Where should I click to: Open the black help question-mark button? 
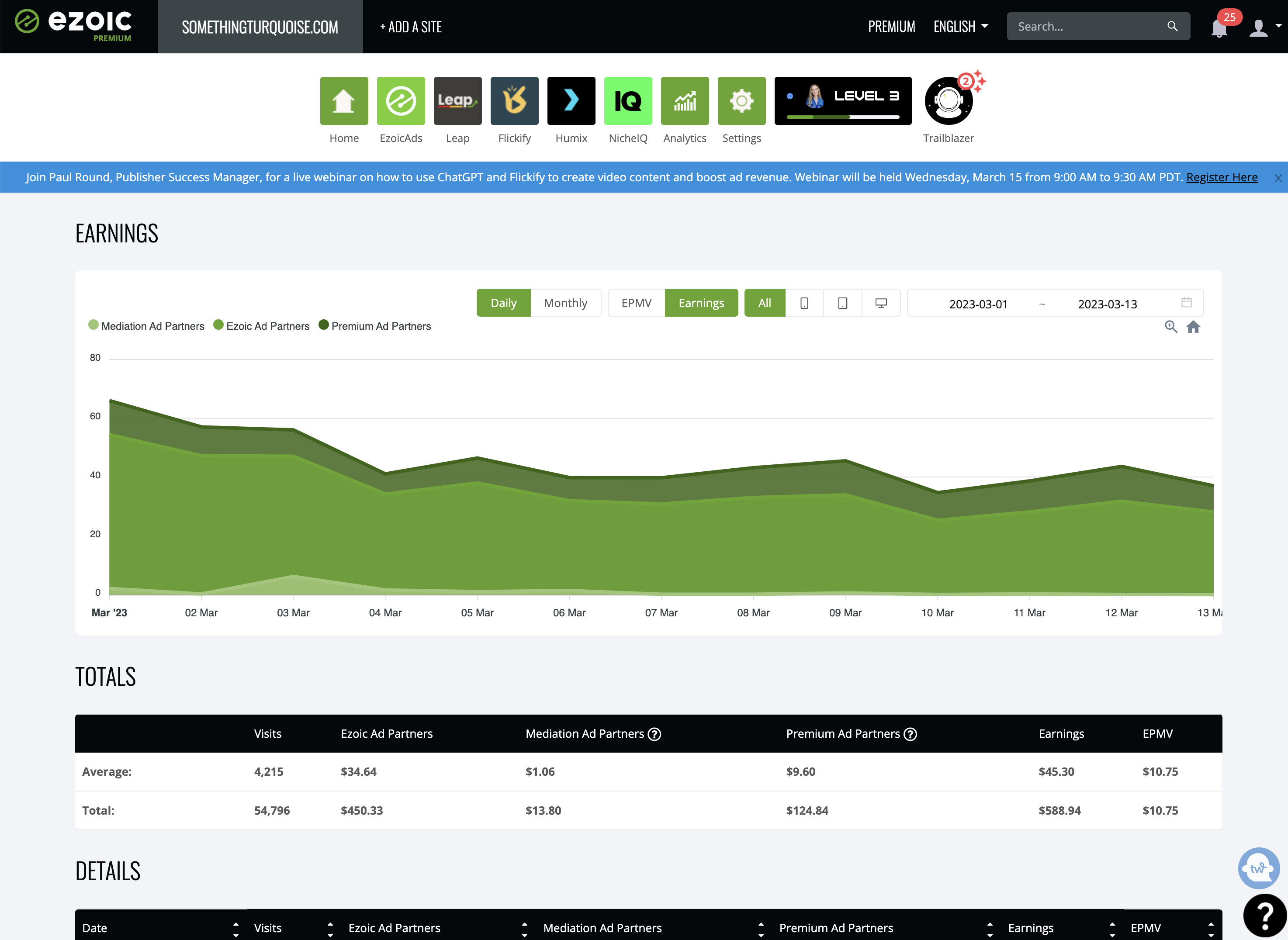[x=1265, y=916]
